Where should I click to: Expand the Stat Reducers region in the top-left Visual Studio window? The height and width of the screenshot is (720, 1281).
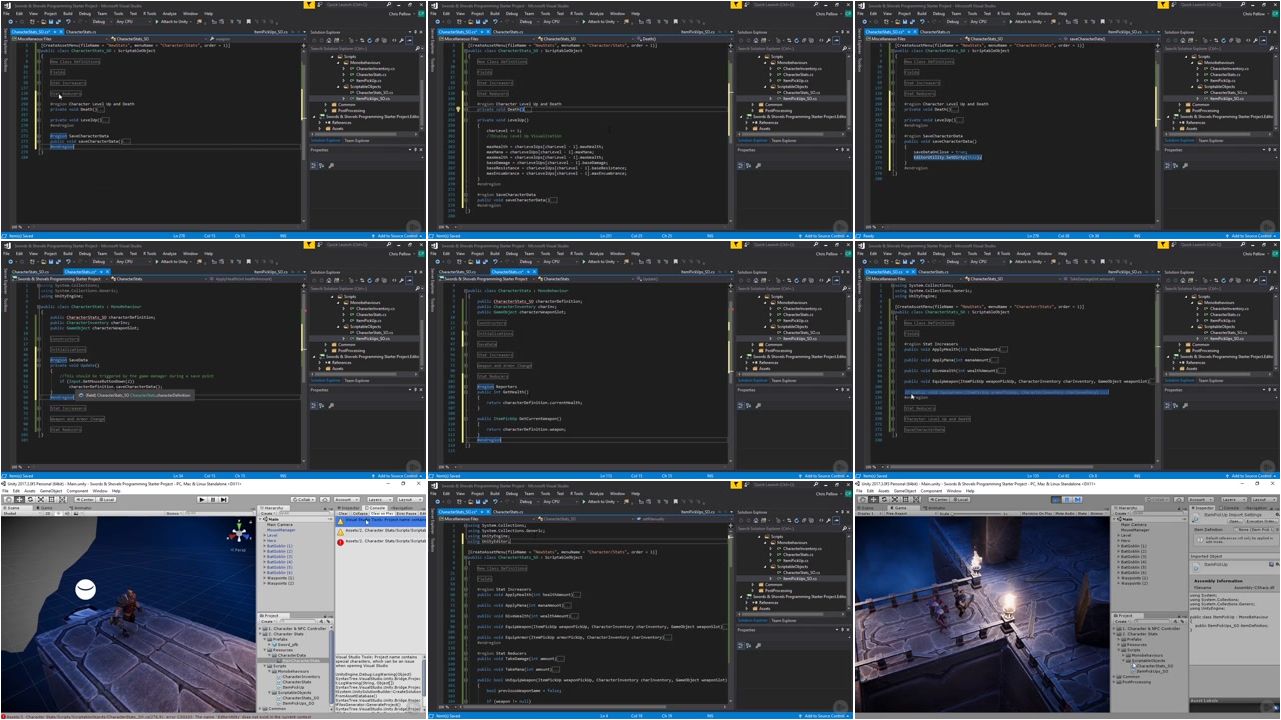coord(68,94)
